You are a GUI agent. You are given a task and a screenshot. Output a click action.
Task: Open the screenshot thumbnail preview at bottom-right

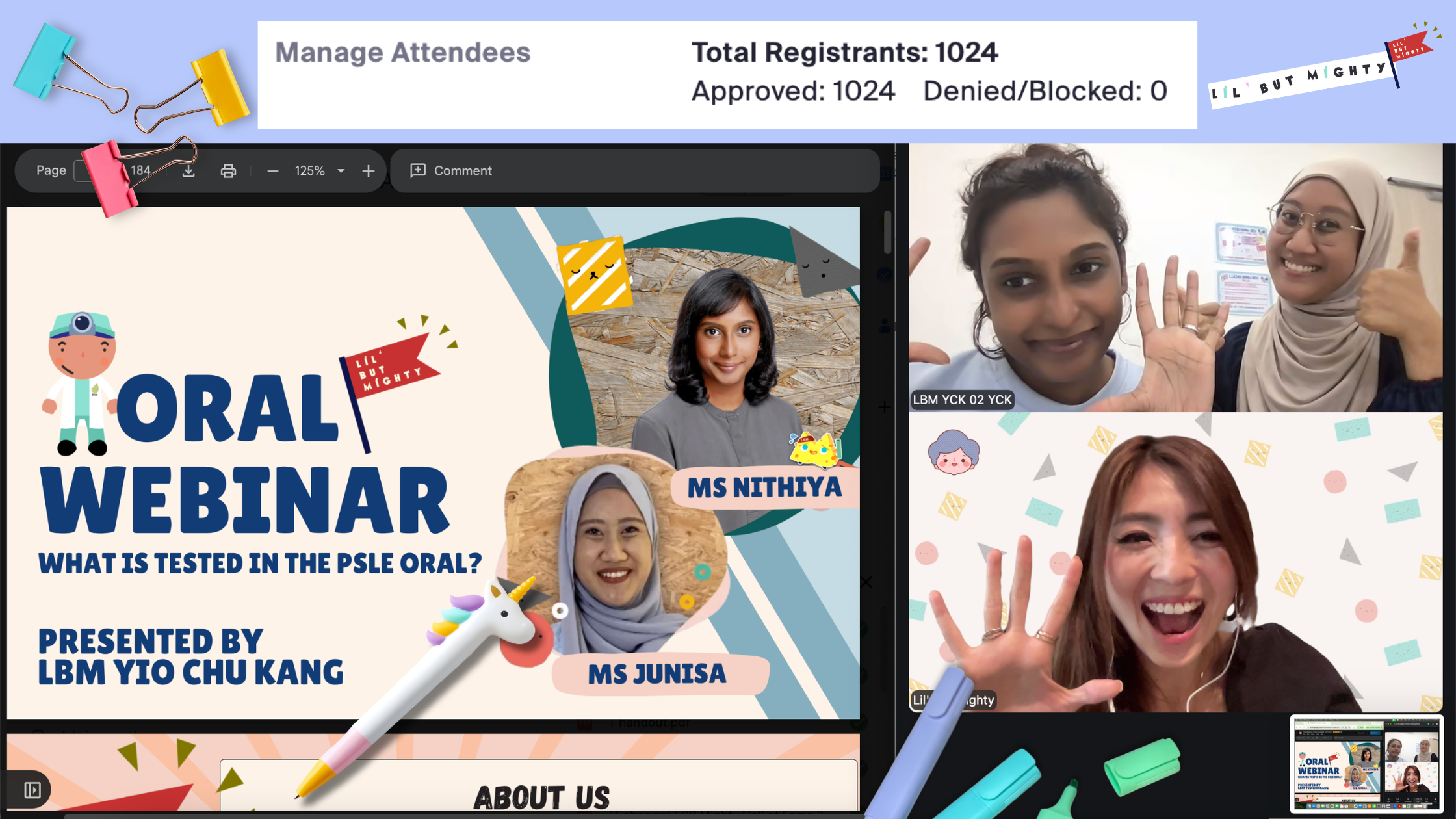tap(1366, 764)
